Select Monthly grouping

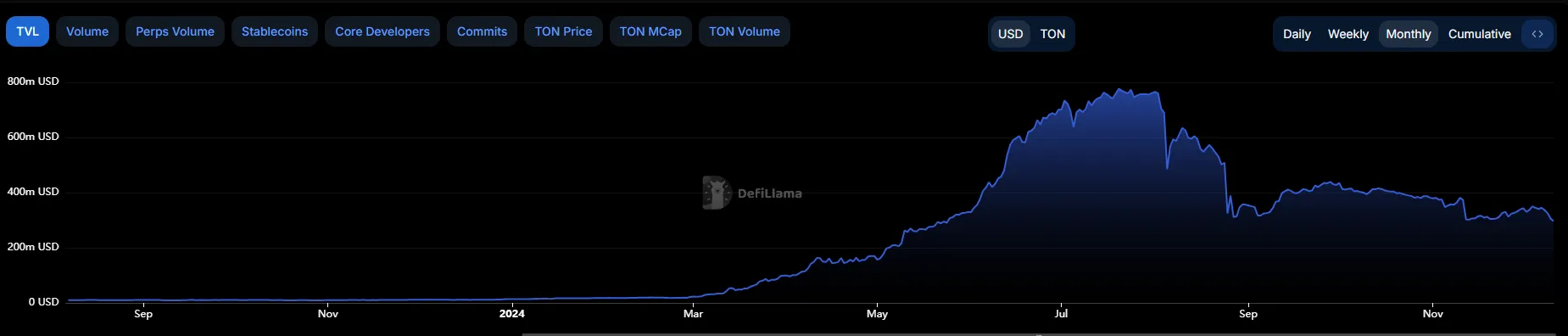pyautogui.click(x=1409, y=34)
